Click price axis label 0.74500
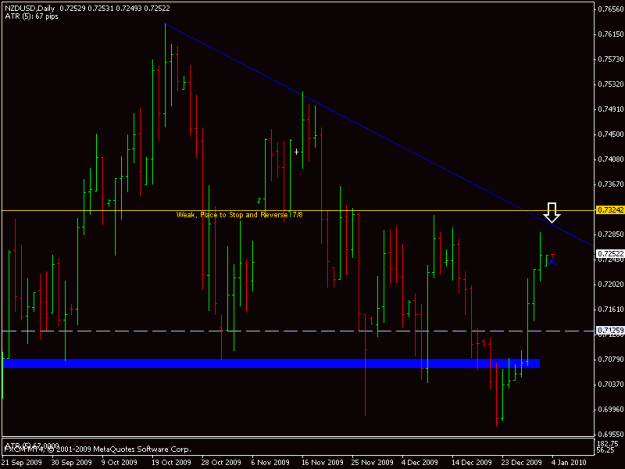Image resolution: width=625 pixels, height=469 pixels. [x=611, y=134]
